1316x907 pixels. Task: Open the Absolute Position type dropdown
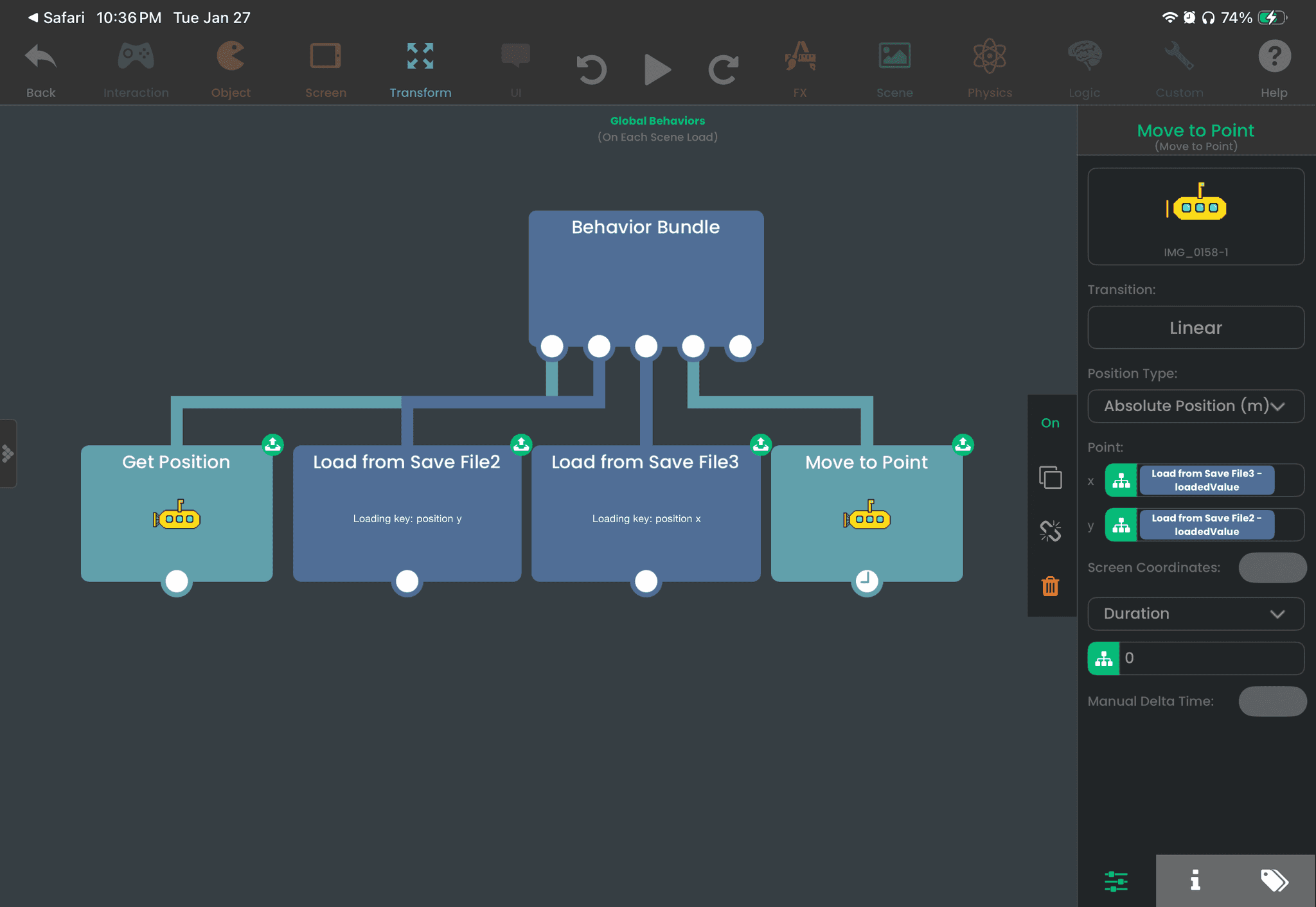point(1195,406)
